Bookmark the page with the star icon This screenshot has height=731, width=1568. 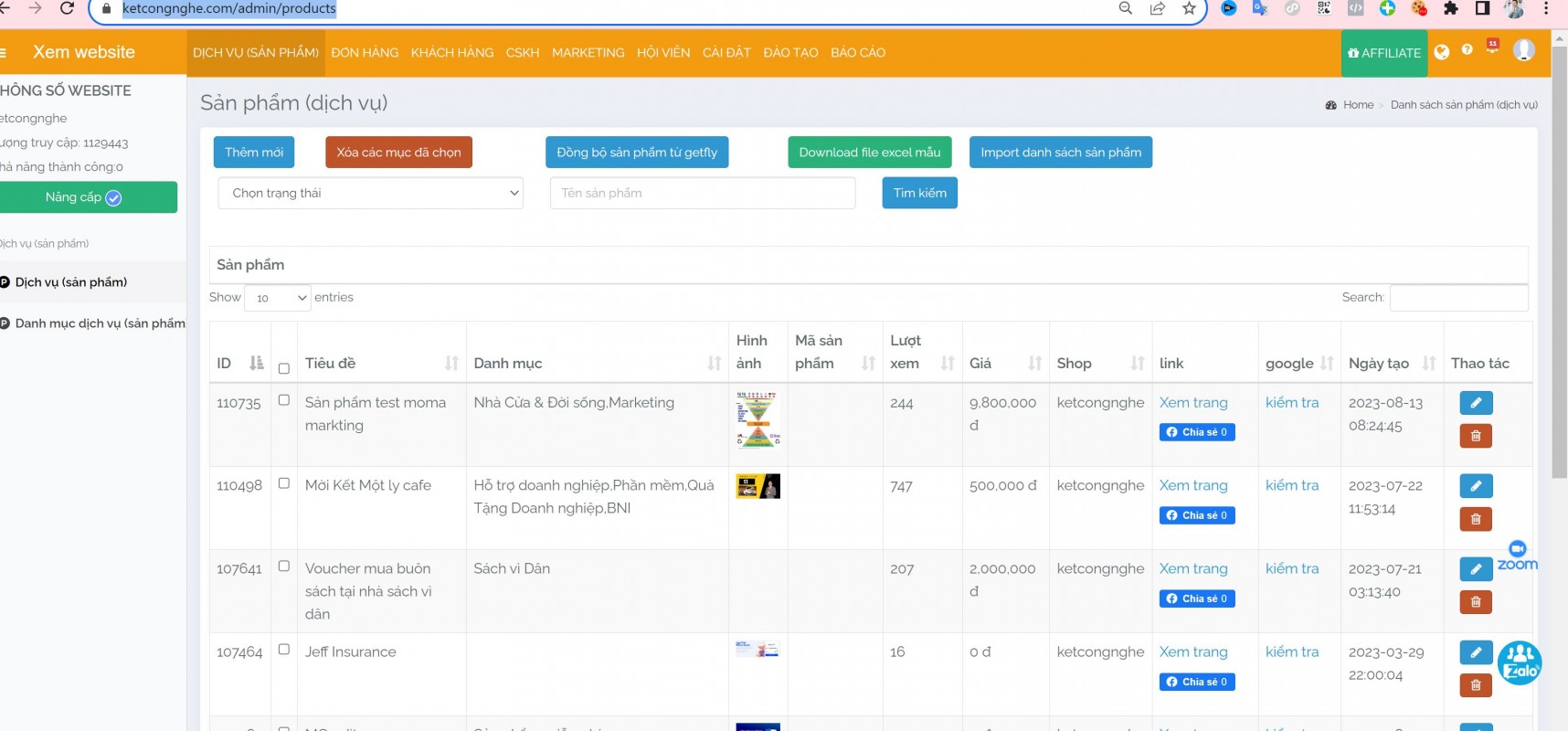(x=1189, y=8)
